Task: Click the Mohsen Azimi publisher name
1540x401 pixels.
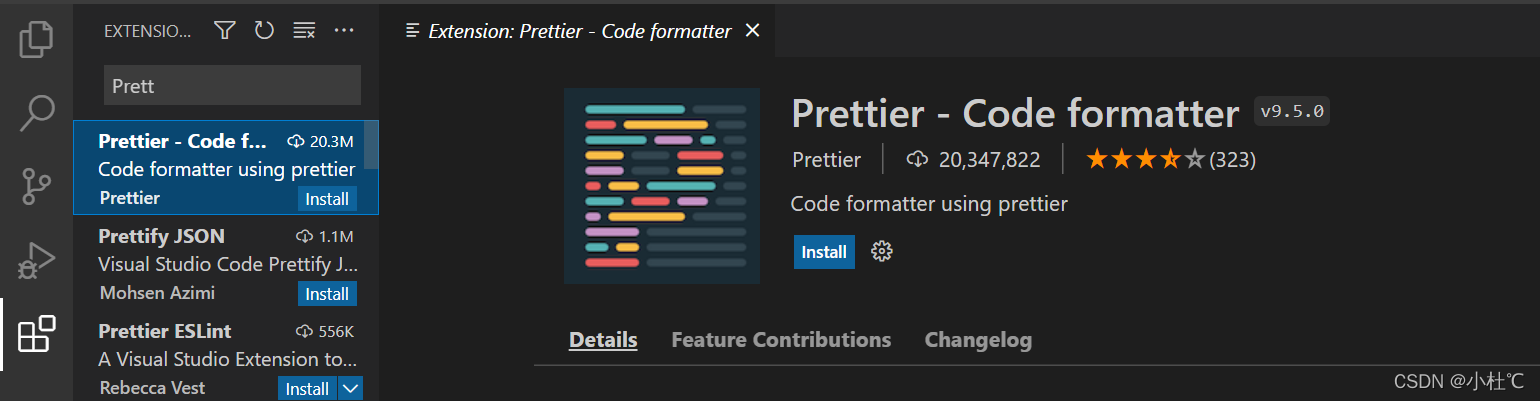Action: pos(157,293)
